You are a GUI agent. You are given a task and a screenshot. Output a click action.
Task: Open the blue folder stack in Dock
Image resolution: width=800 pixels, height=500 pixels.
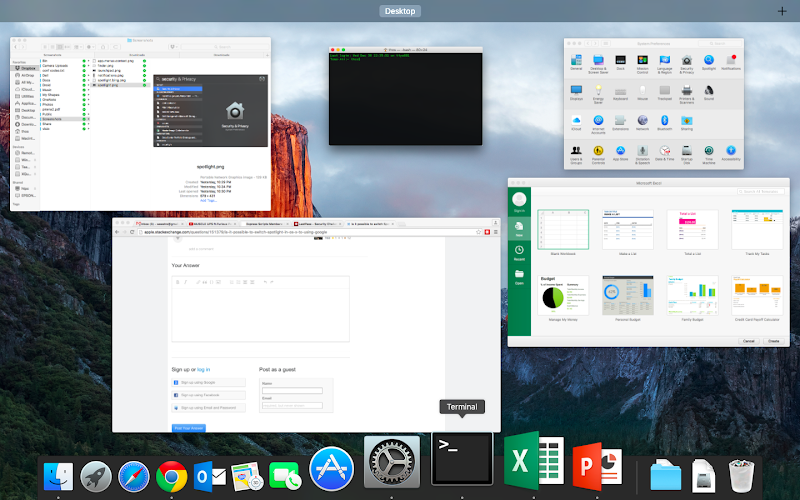[x=665, y=477]
